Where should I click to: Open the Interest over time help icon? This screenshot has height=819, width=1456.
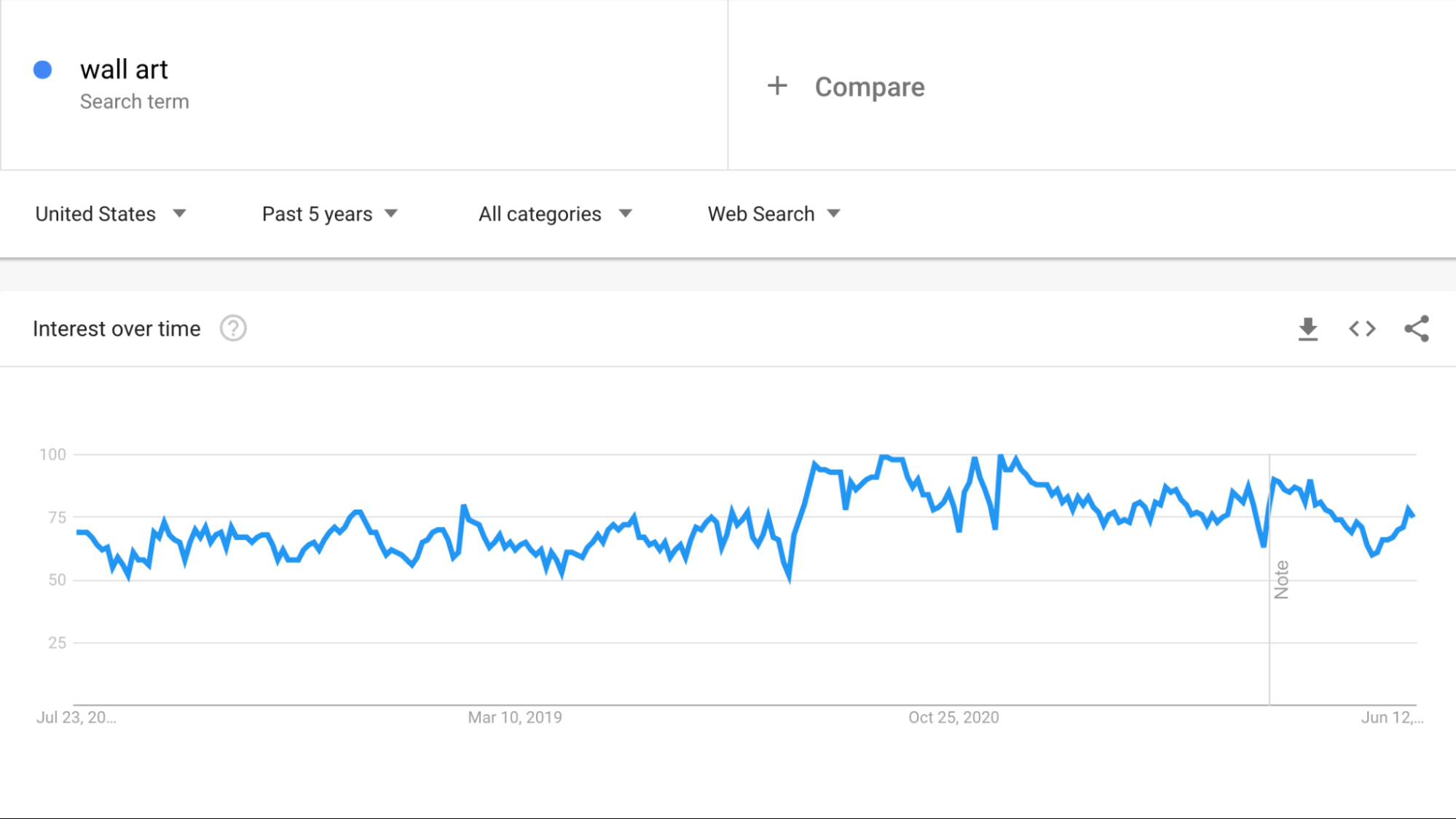233,329
